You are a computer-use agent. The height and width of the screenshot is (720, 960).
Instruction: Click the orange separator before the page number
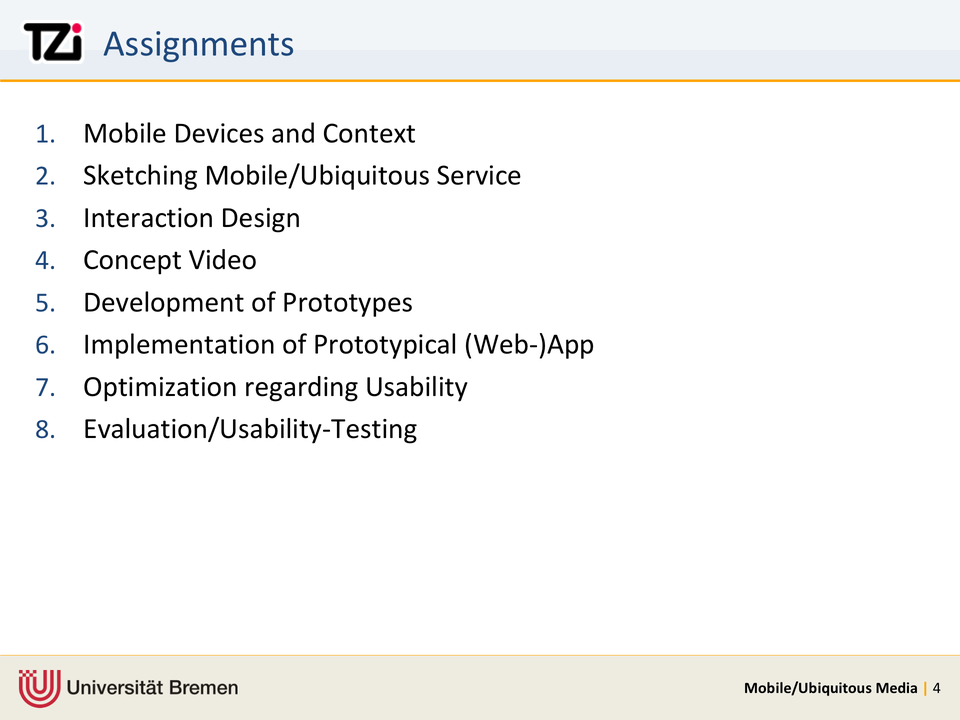pos(925,688)
